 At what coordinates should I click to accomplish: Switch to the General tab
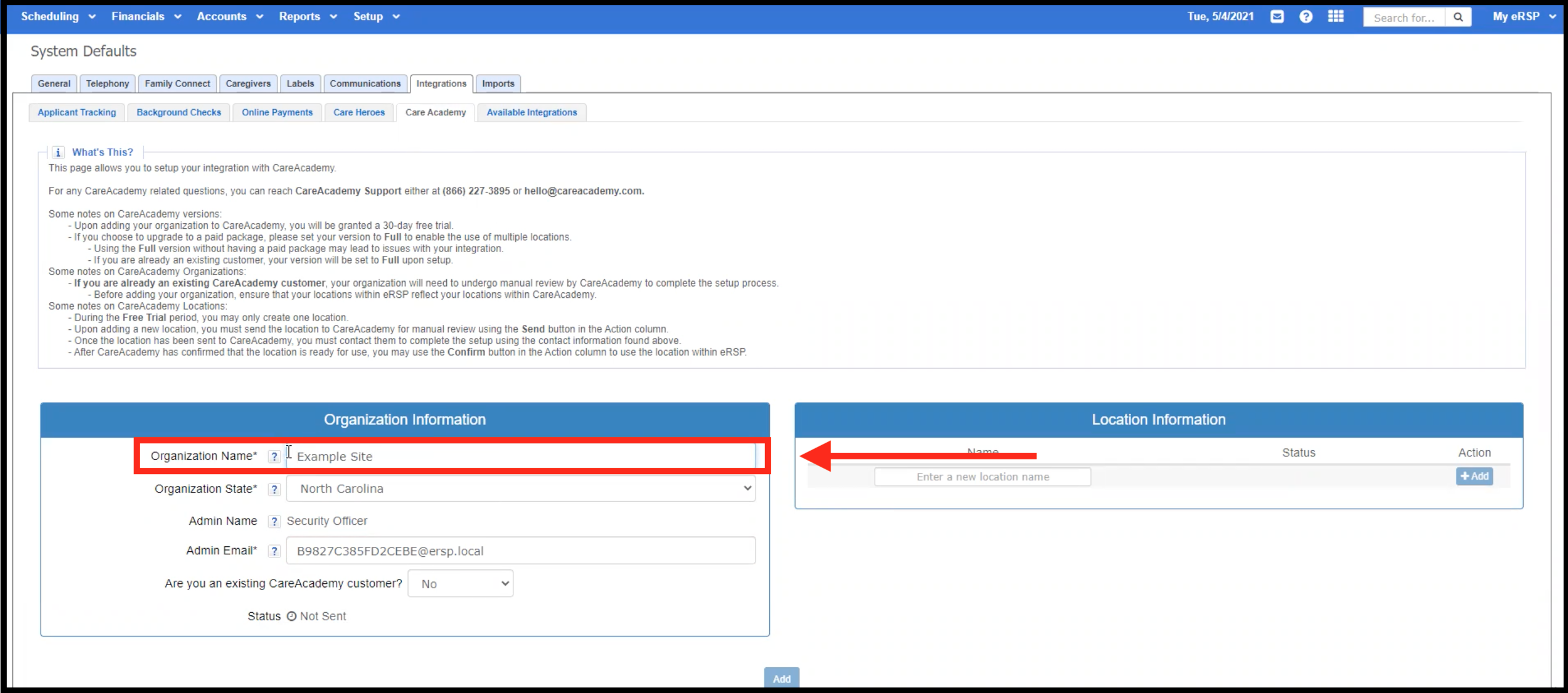[54, 84]
